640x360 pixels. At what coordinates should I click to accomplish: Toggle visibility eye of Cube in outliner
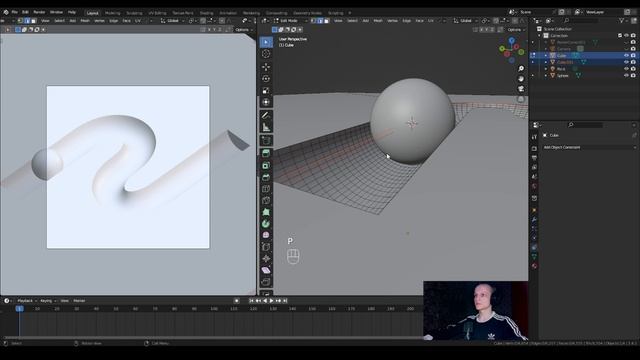[626, 56]
